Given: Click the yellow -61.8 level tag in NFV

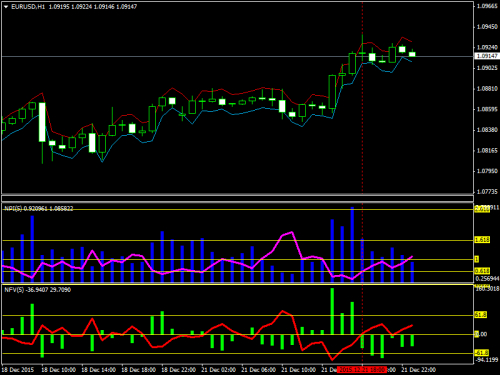Looking at the screenshot, I should (x=482, y=353).
